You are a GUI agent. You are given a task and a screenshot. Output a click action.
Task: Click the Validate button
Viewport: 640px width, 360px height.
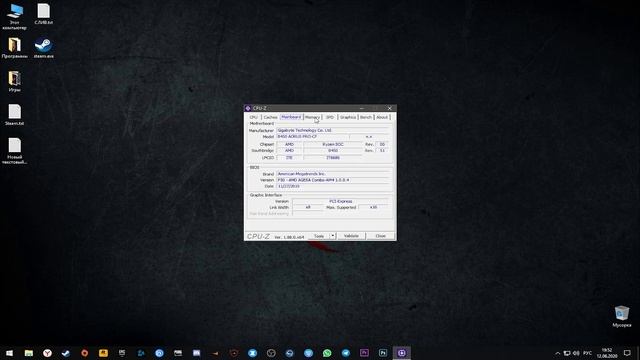(x=351, y=236)
